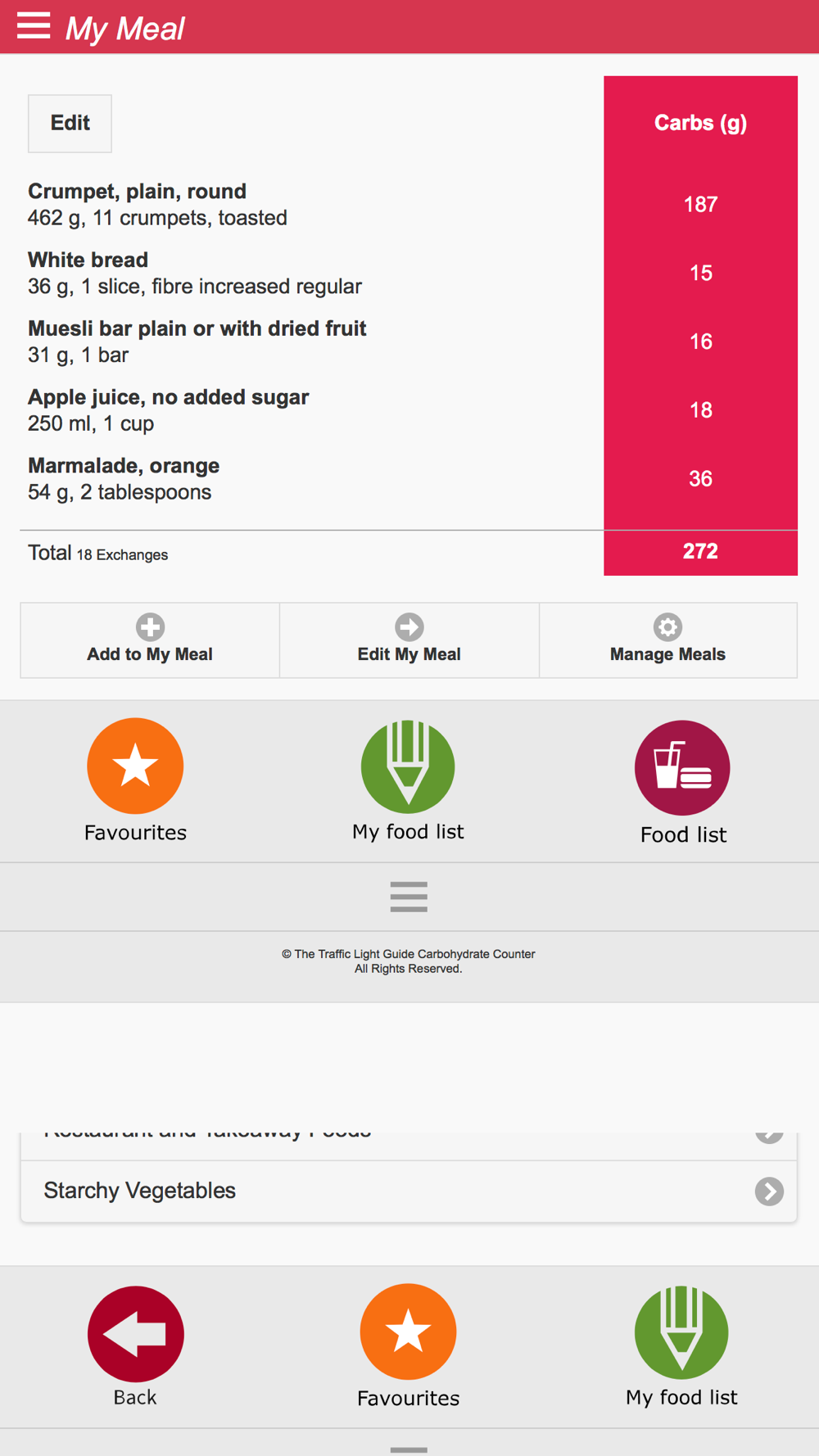The height and width of the screenshot is (1456, 819).
Task: Open the hamburger menu beside My Meal
Action: pos(34,26)
